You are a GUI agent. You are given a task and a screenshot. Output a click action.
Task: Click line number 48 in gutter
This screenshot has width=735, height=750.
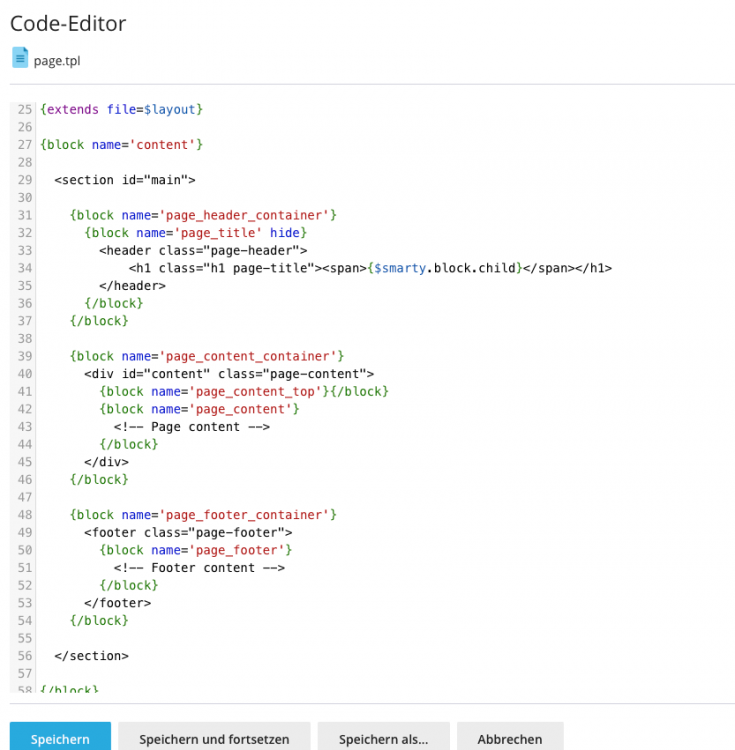click(25, 515)
